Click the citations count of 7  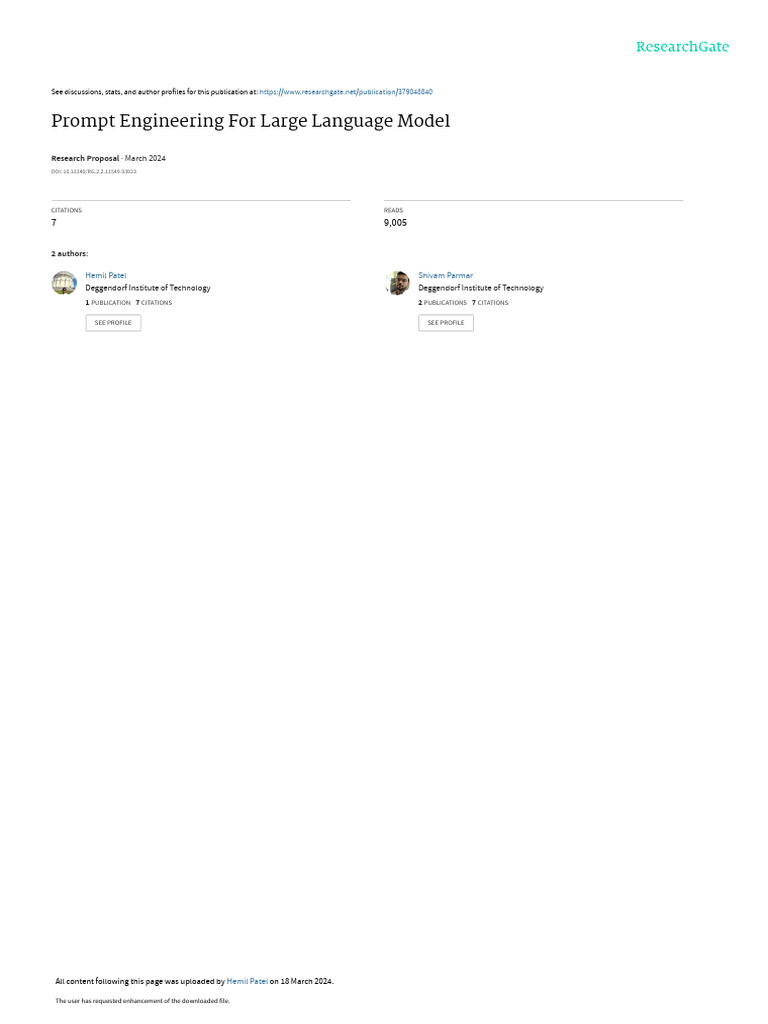[x=54, y=223]
